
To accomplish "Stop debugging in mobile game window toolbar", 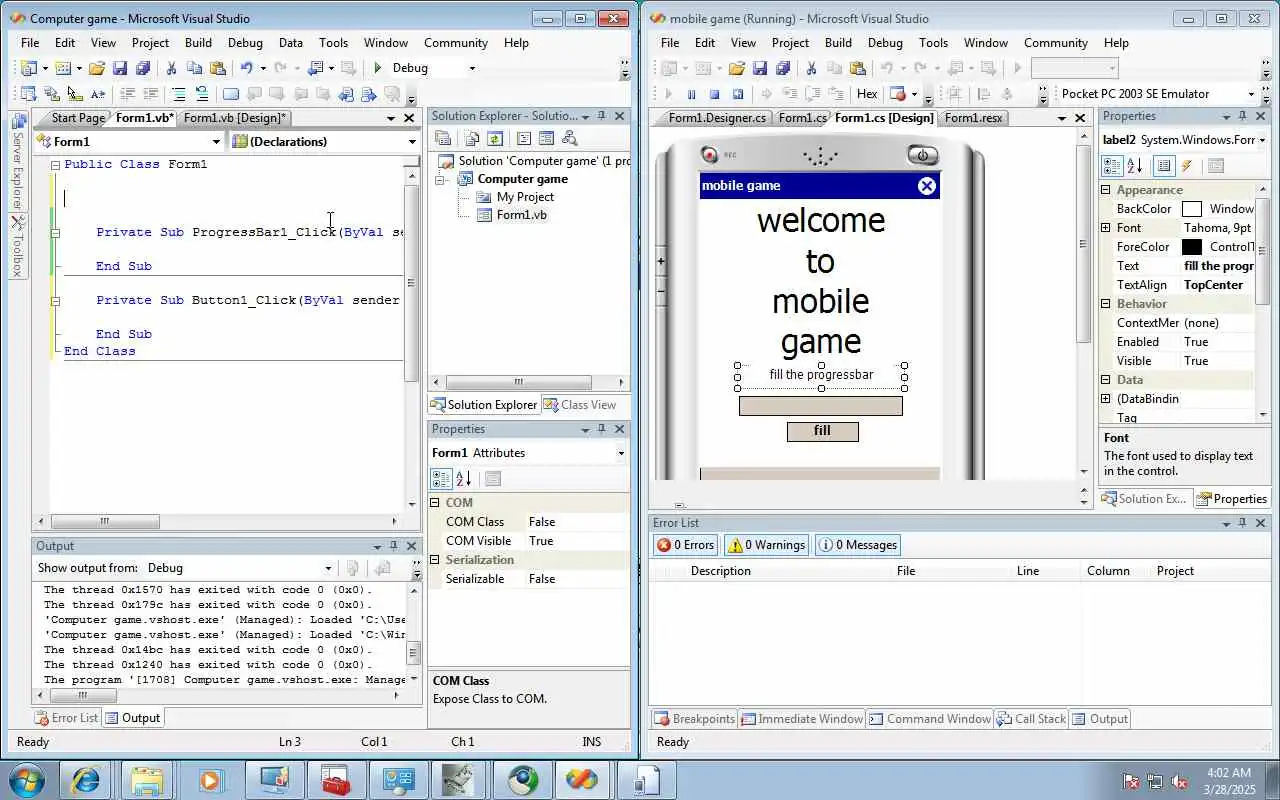I will [x=714, y=94].
